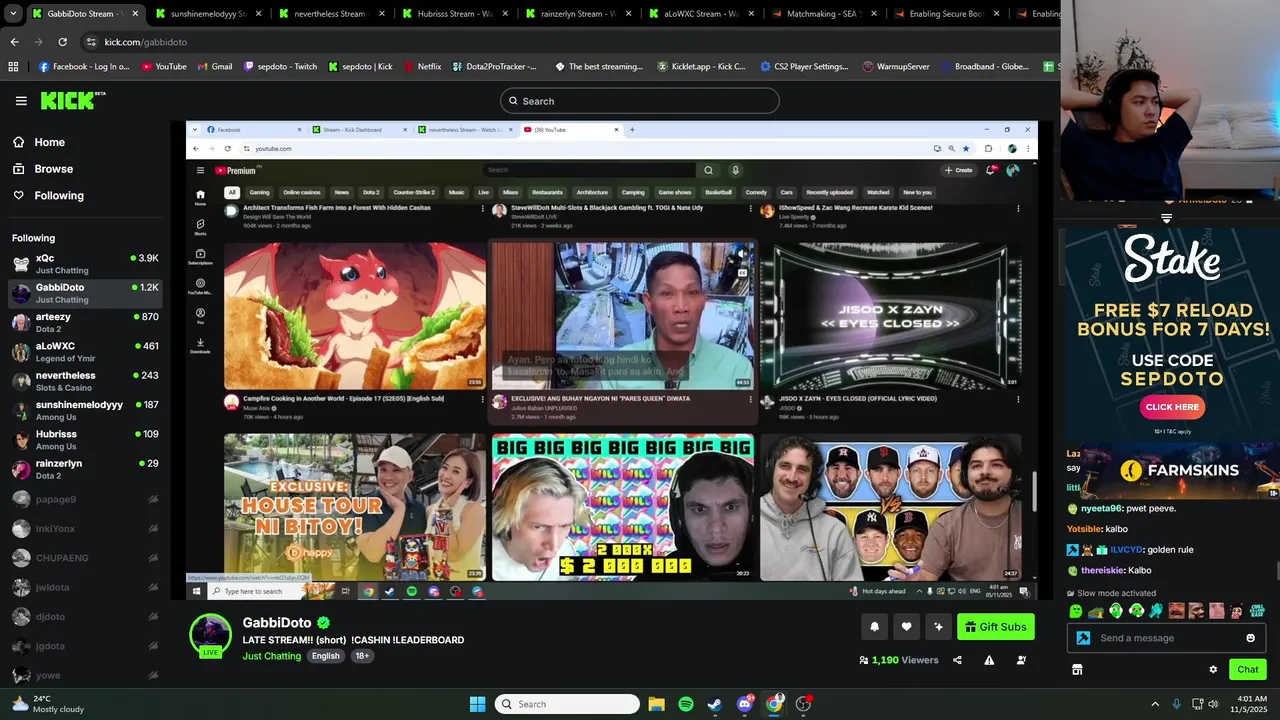
Task: Open the Gmail bookmark
Action: coord(215,67)
